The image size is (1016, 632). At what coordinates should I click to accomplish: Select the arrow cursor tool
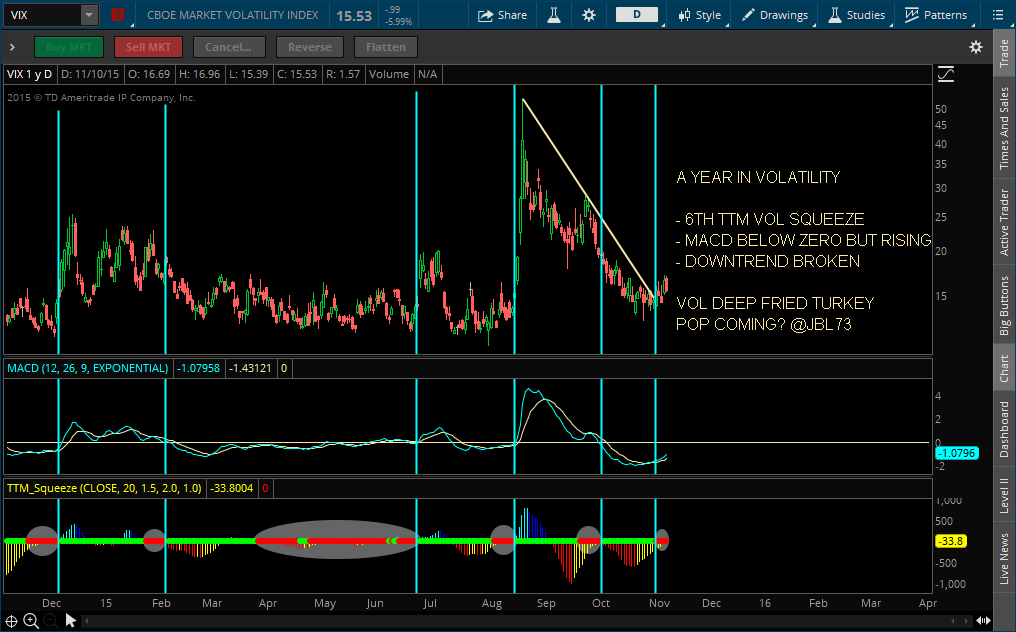[68, 620]
